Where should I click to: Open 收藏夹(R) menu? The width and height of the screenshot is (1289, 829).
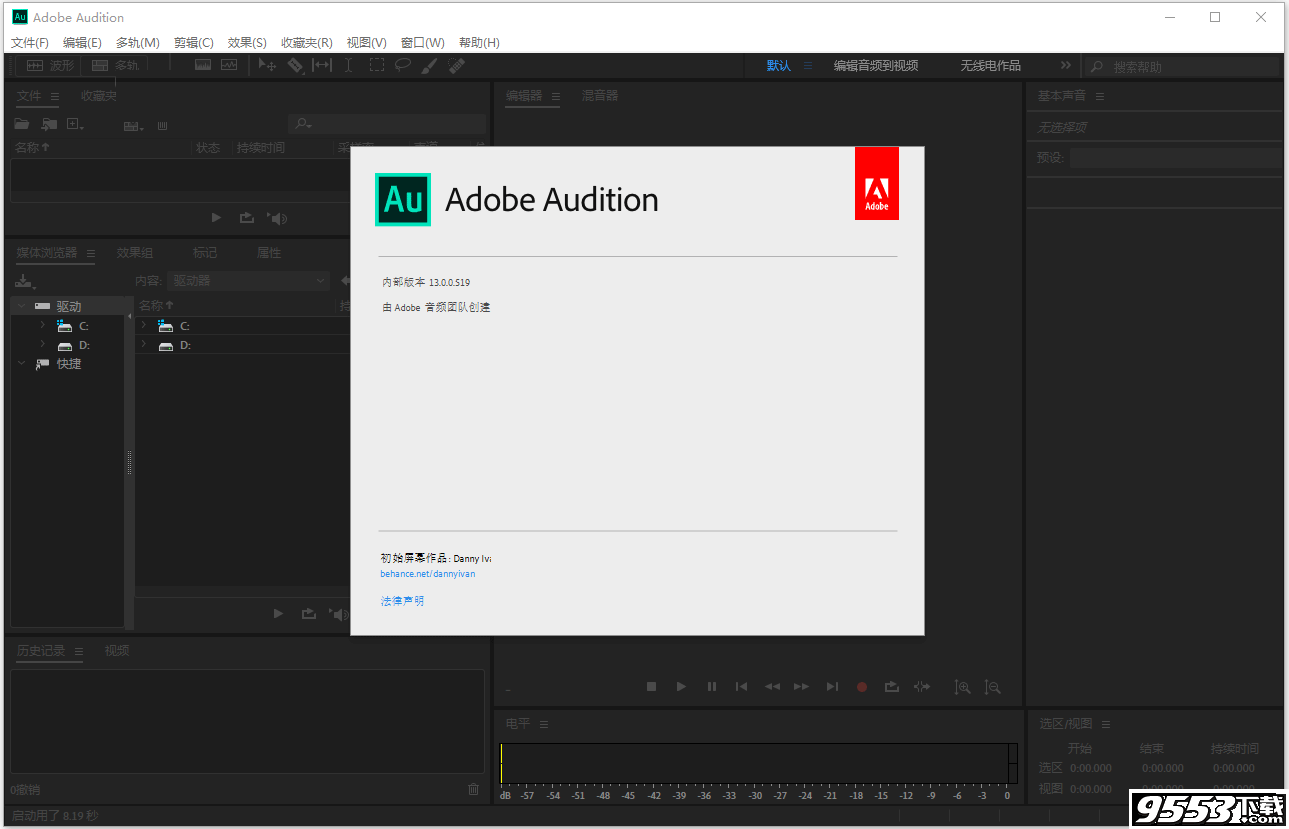[x=306, y=42]
